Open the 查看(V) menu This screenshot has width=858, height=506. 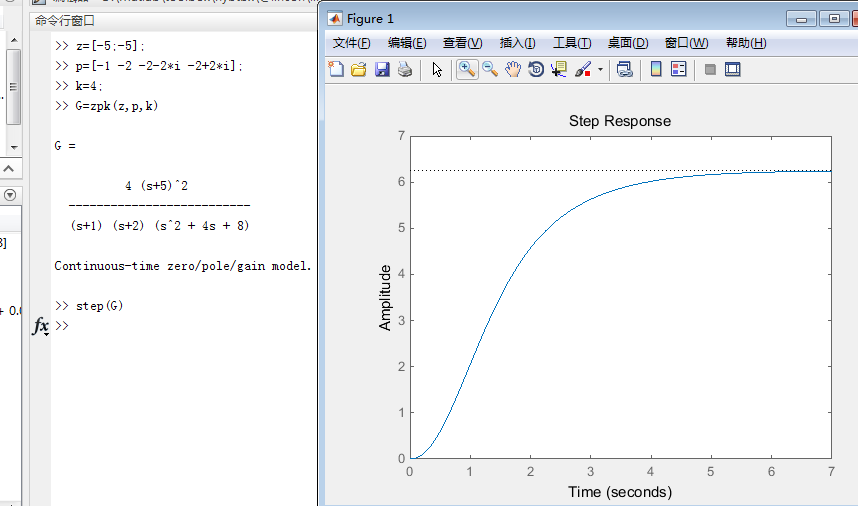(x=463, y=43)
